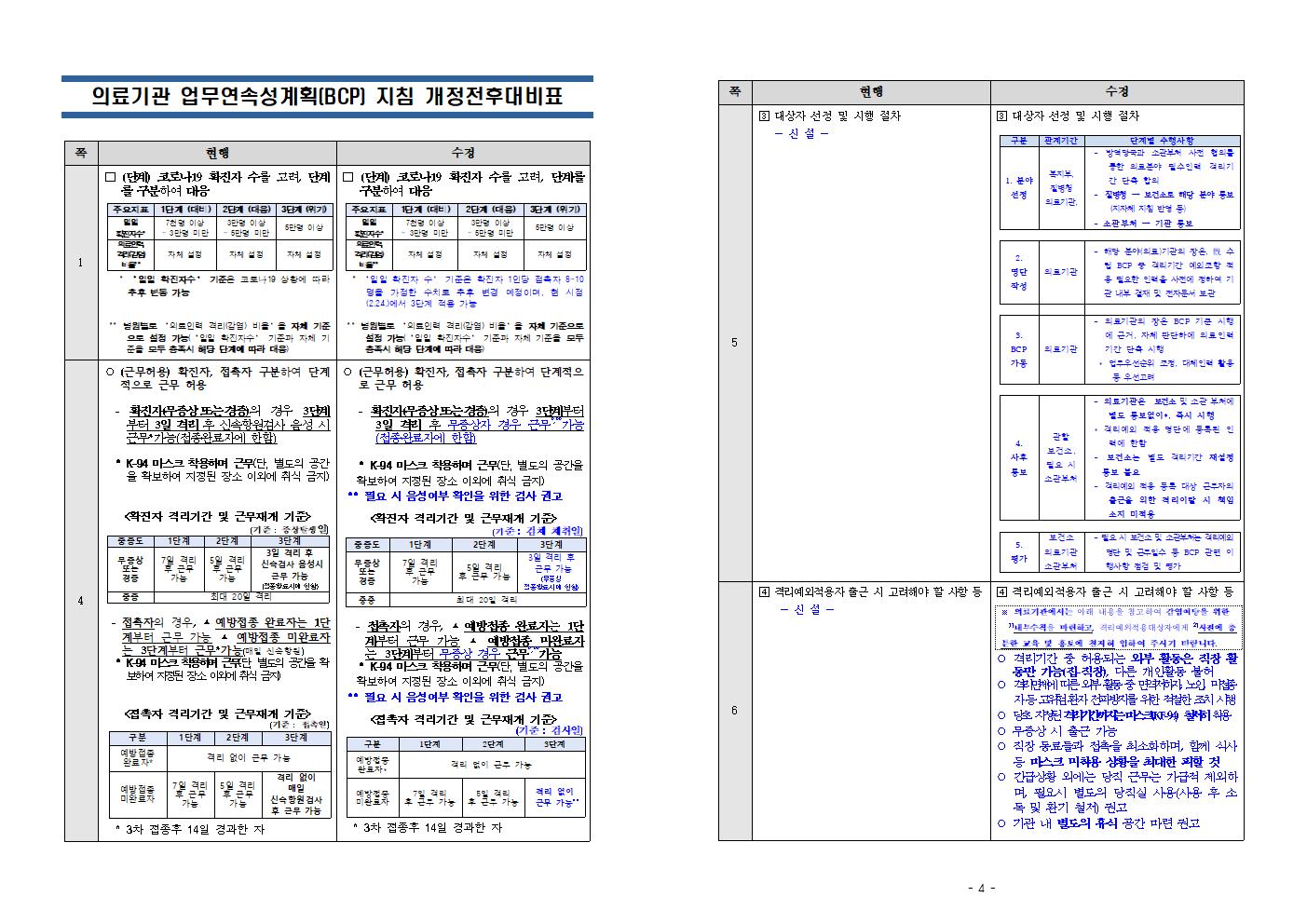Image resolution: width=1307 pixels, height=924 pixels.
Task: Select the "5. 평가" step cell
Action: (x=1018, y=551)
